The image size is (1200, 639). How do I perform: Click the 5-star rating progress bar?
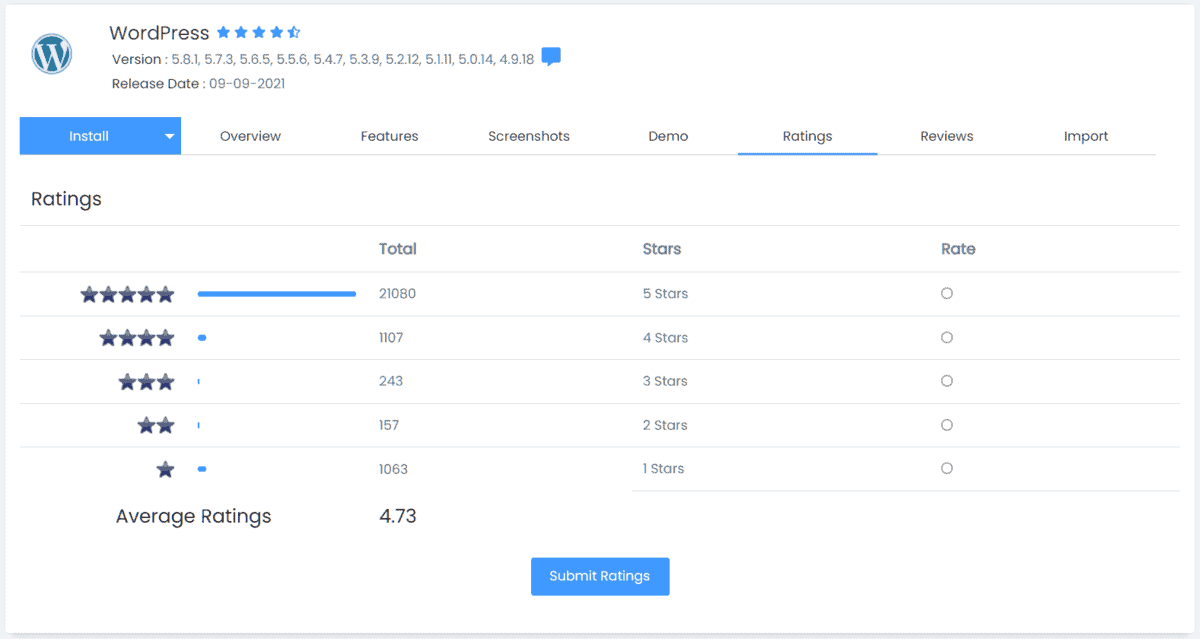point(277,294)
